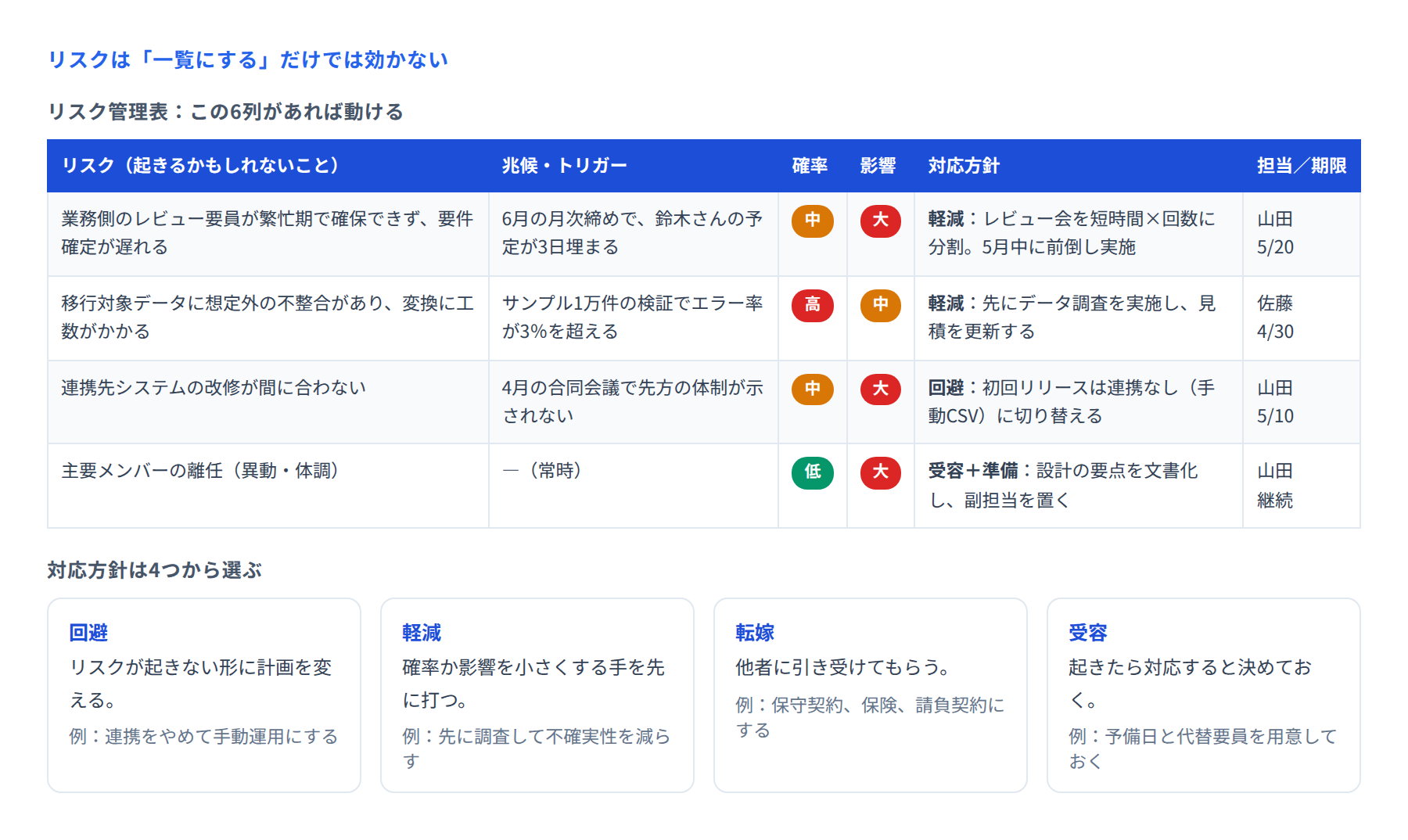Viewport: 1408px width, 840px height.
Task: Click the 担当／期限 column header
Action: point(1302,166)
